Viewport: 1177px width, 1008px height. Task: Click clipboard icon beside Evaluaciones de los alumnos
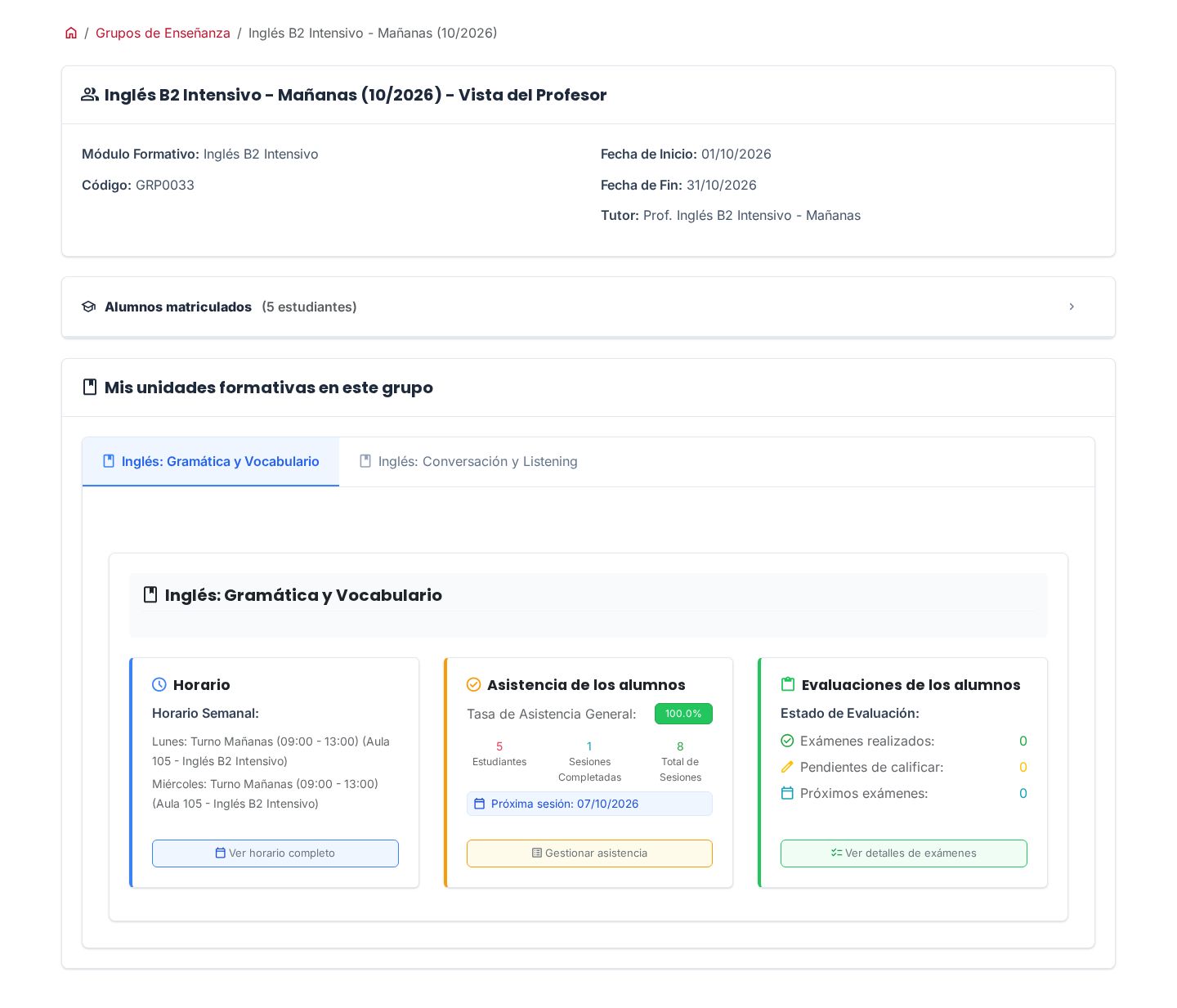(x=788, y=684)
